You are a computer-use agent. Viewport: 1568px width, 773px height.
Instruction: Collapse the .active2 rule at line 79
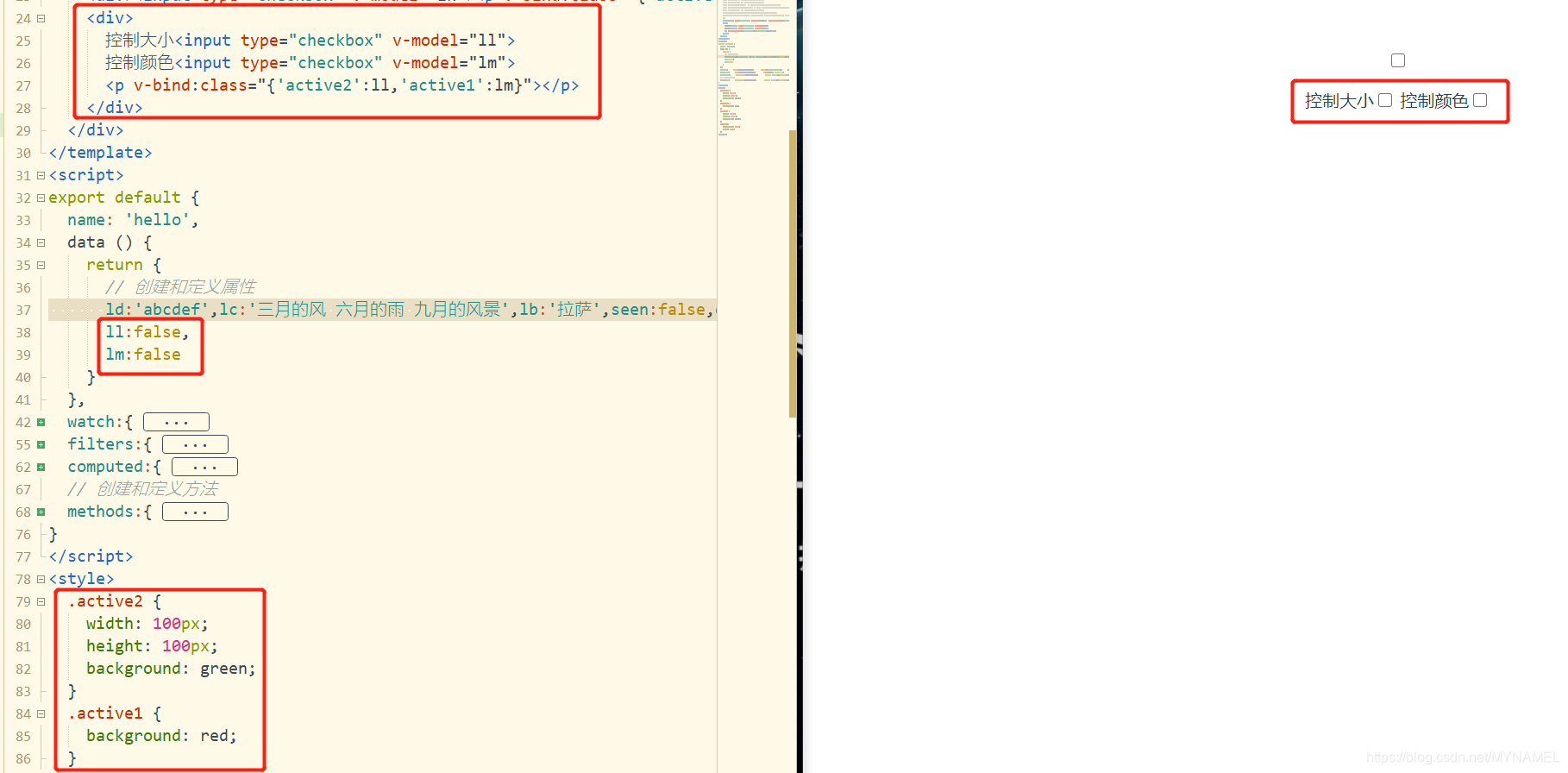41,601
